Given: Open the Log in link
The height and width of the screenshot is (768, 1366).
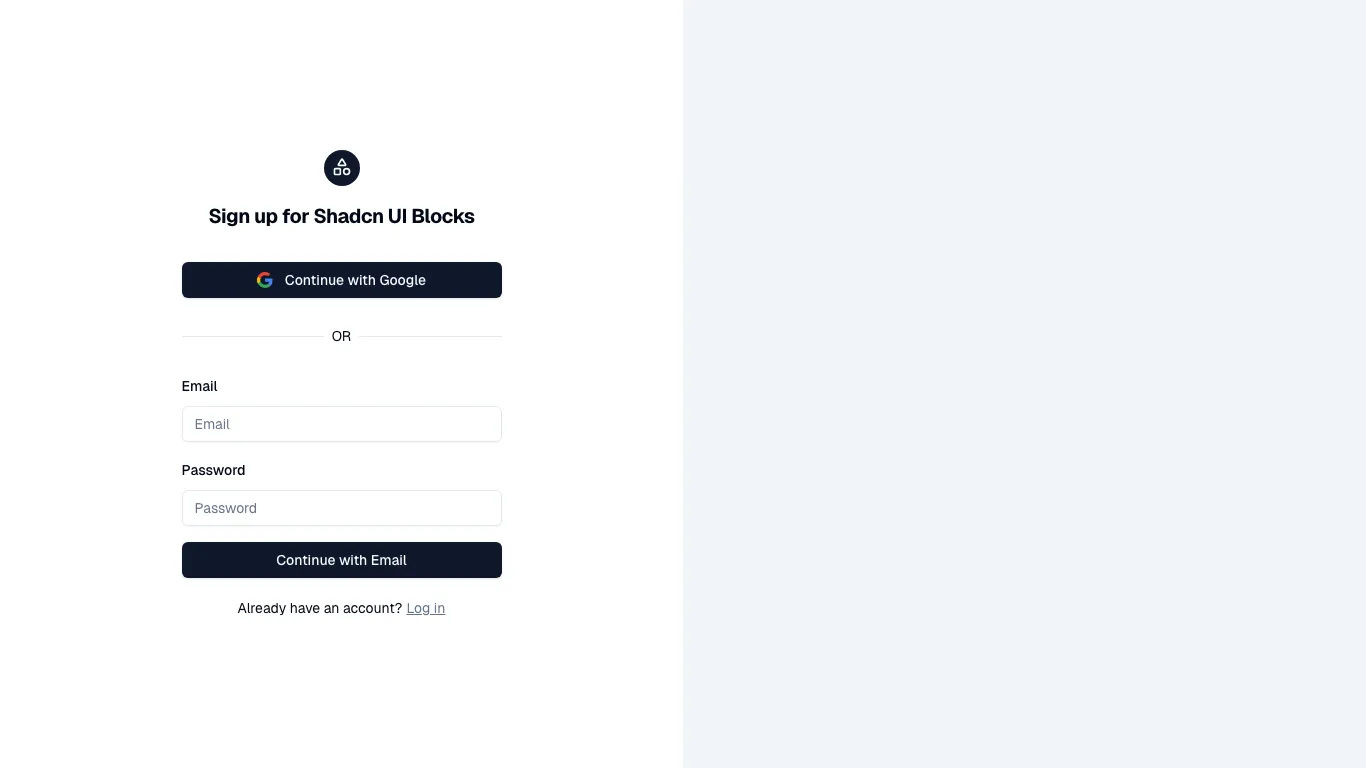Looking at the screenshot, I should pyautogui.click(x=425, y=608).
